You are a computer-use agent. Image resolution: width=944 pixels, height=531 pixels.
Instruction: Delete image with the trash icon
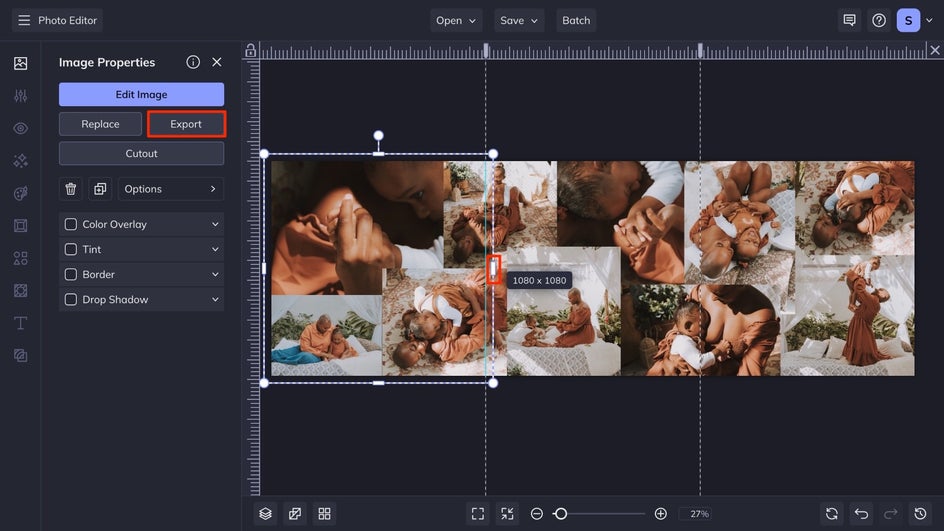(x=71, y=189)
